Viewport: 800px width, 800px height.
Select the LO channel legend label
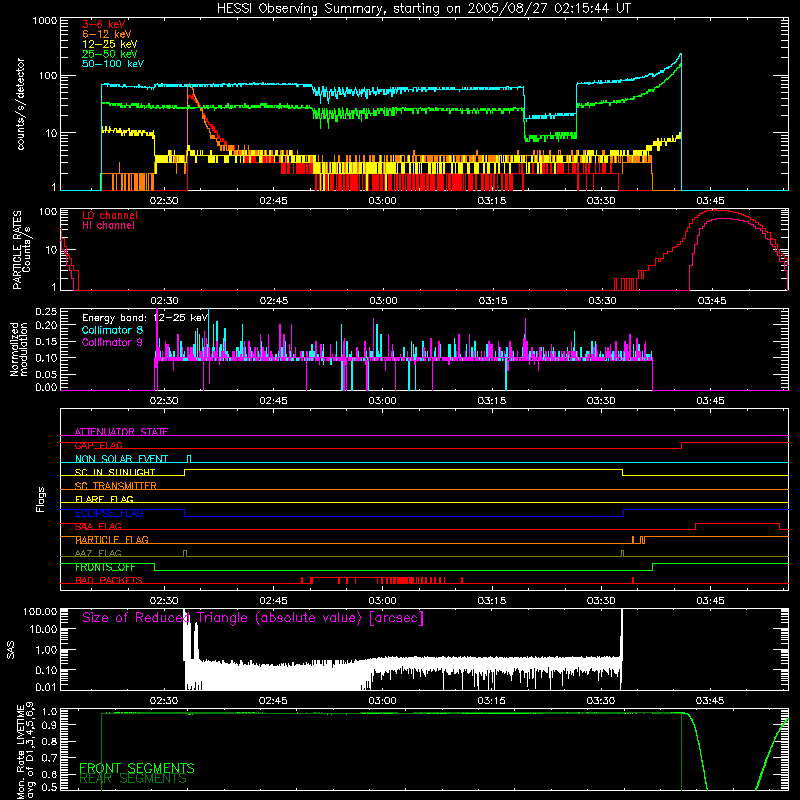pos(110,215)
